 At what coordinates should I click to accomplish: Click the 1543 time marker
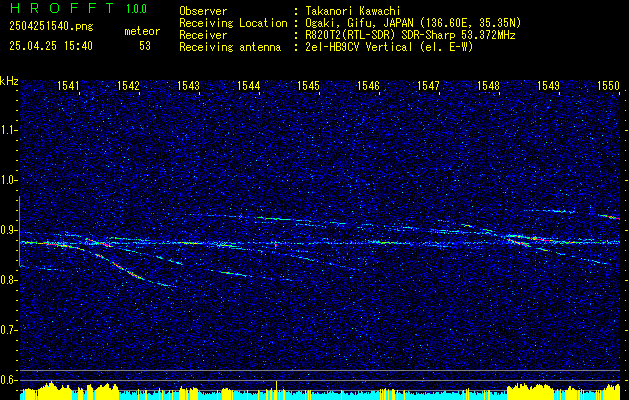[x=188, y=85]
